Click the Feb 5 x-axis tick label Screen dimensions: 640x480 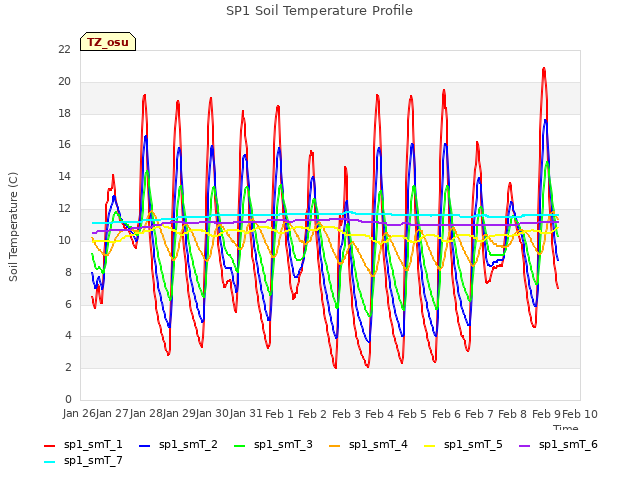click(412, 414)
